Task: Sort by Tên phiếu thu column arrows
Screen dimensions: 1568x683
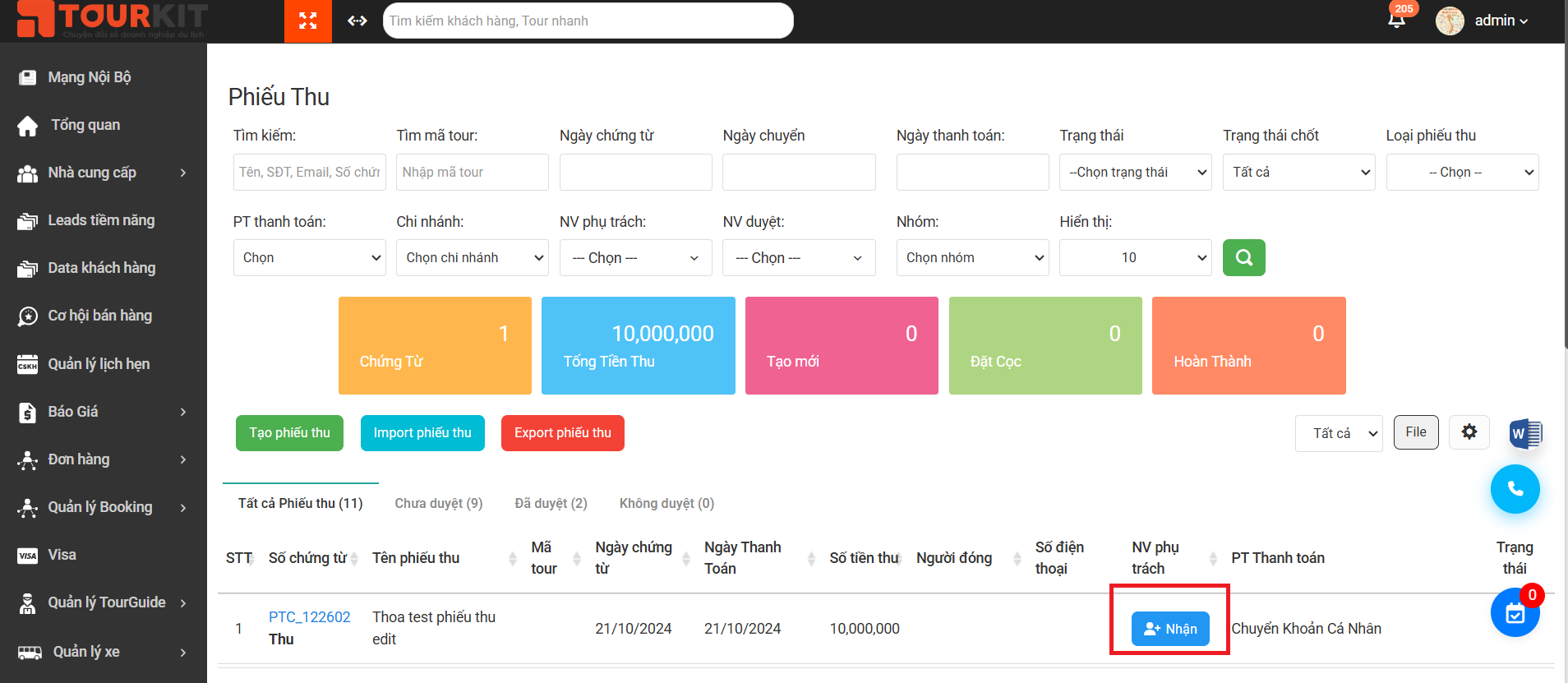Action: (x=513, y=559)
